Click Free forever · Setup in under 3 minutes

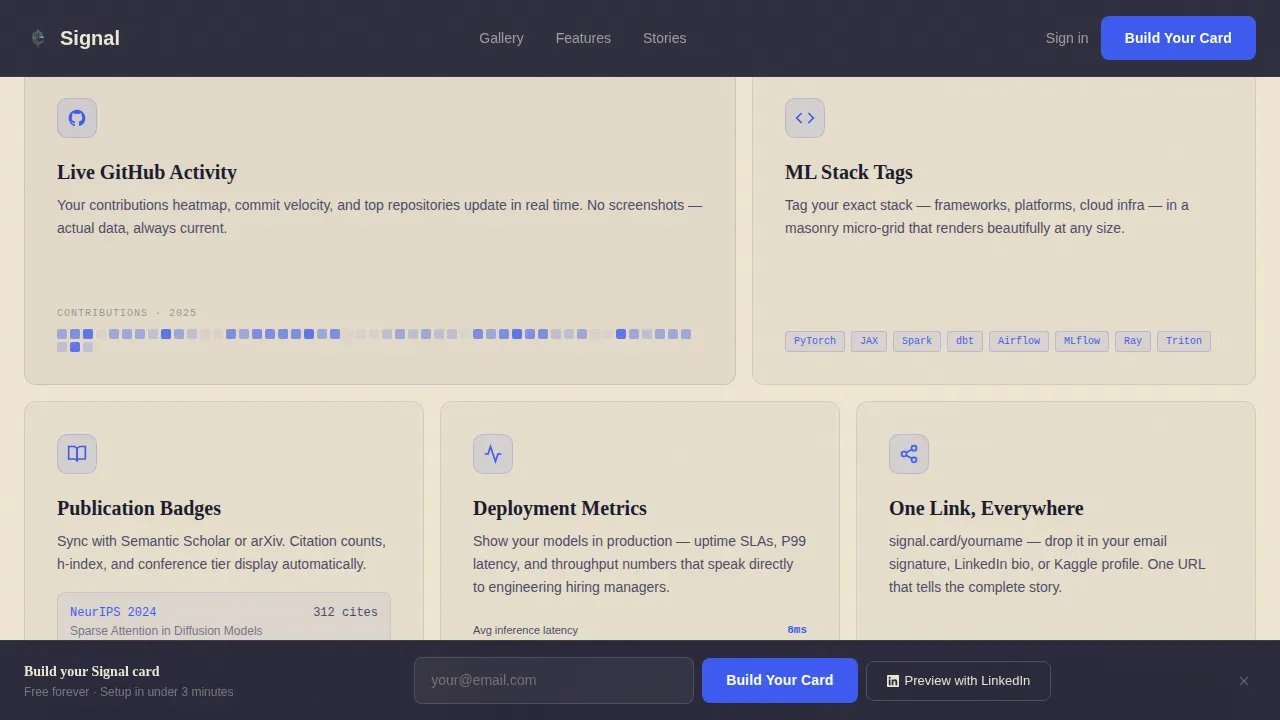pyautogui.click(x=129, y=692)
